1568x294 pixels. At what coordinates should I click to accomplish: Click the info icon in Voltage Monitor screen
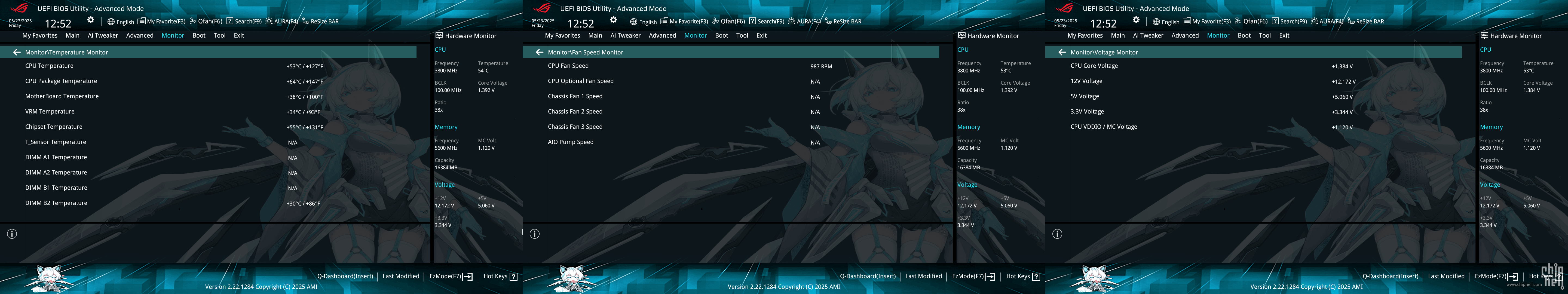click(x=1057, y=234)
